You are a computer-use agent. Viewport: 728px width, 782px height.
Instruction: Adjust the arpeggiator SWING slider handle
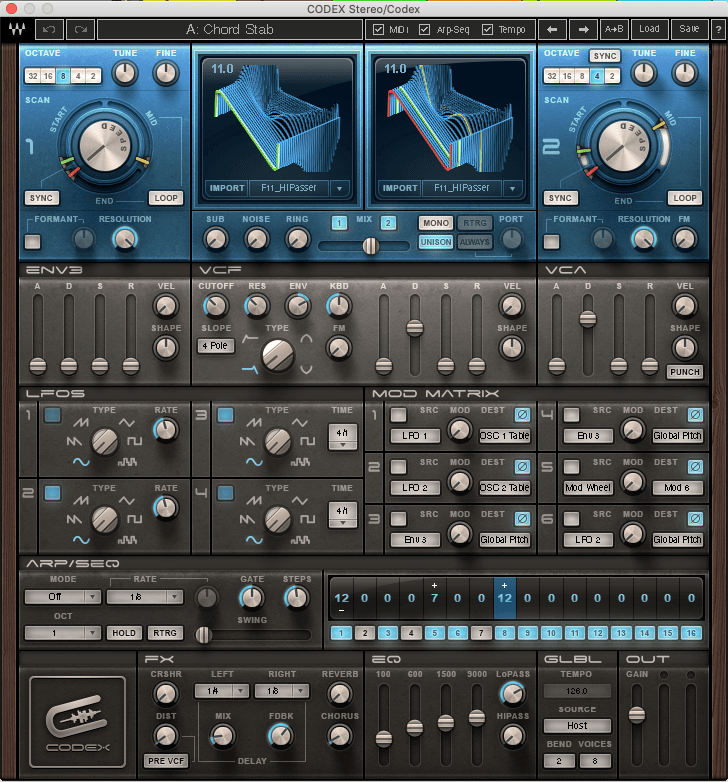coord(203,635)
